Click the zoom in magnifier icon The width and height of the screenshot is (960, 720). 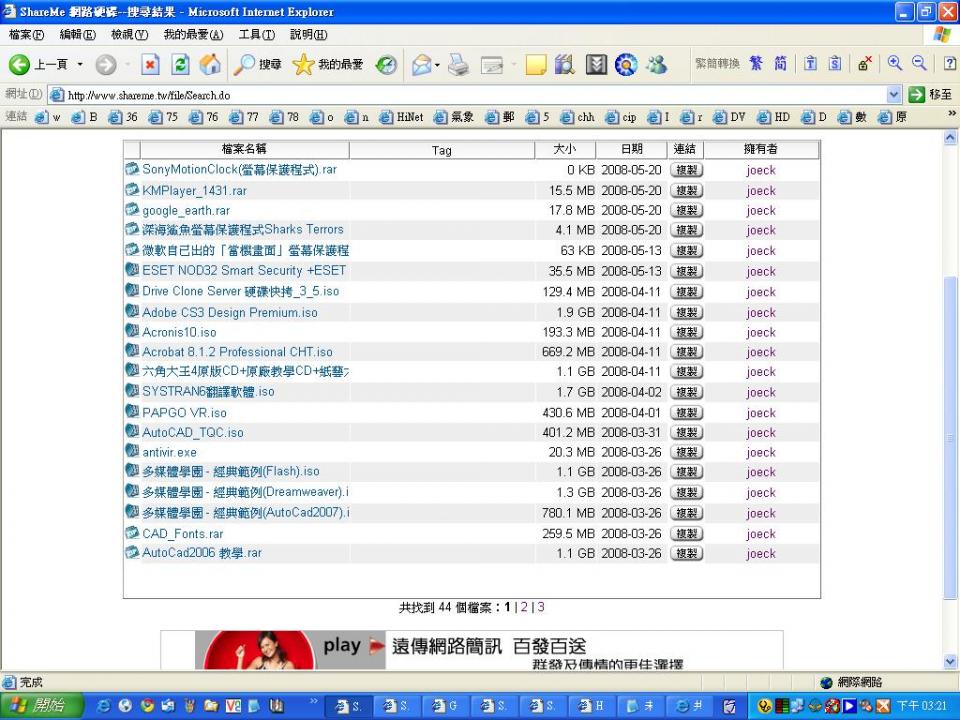[894, 63]
